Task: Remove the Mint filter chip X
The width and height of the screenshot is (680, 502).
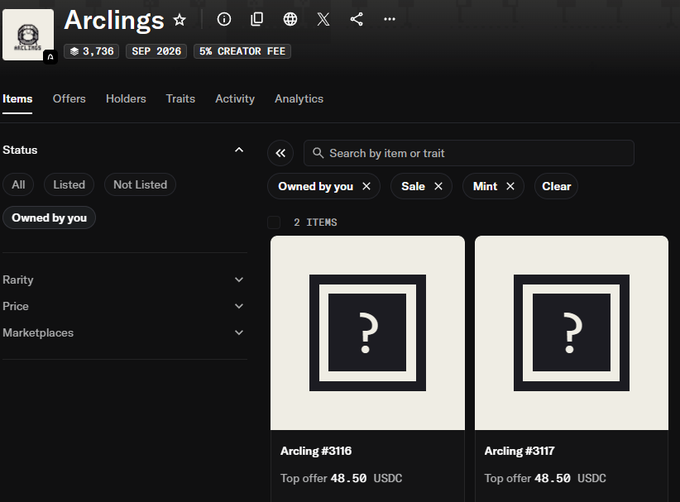Action: click(510, 186)
